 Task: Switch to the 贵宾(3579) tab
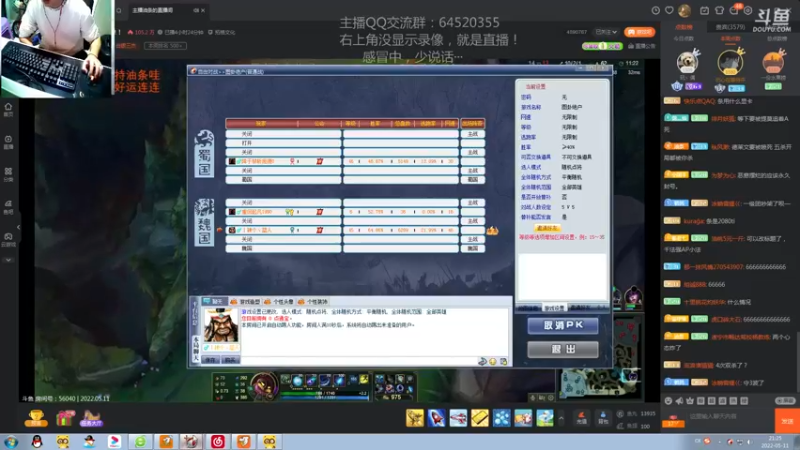(x=730, y=27)
